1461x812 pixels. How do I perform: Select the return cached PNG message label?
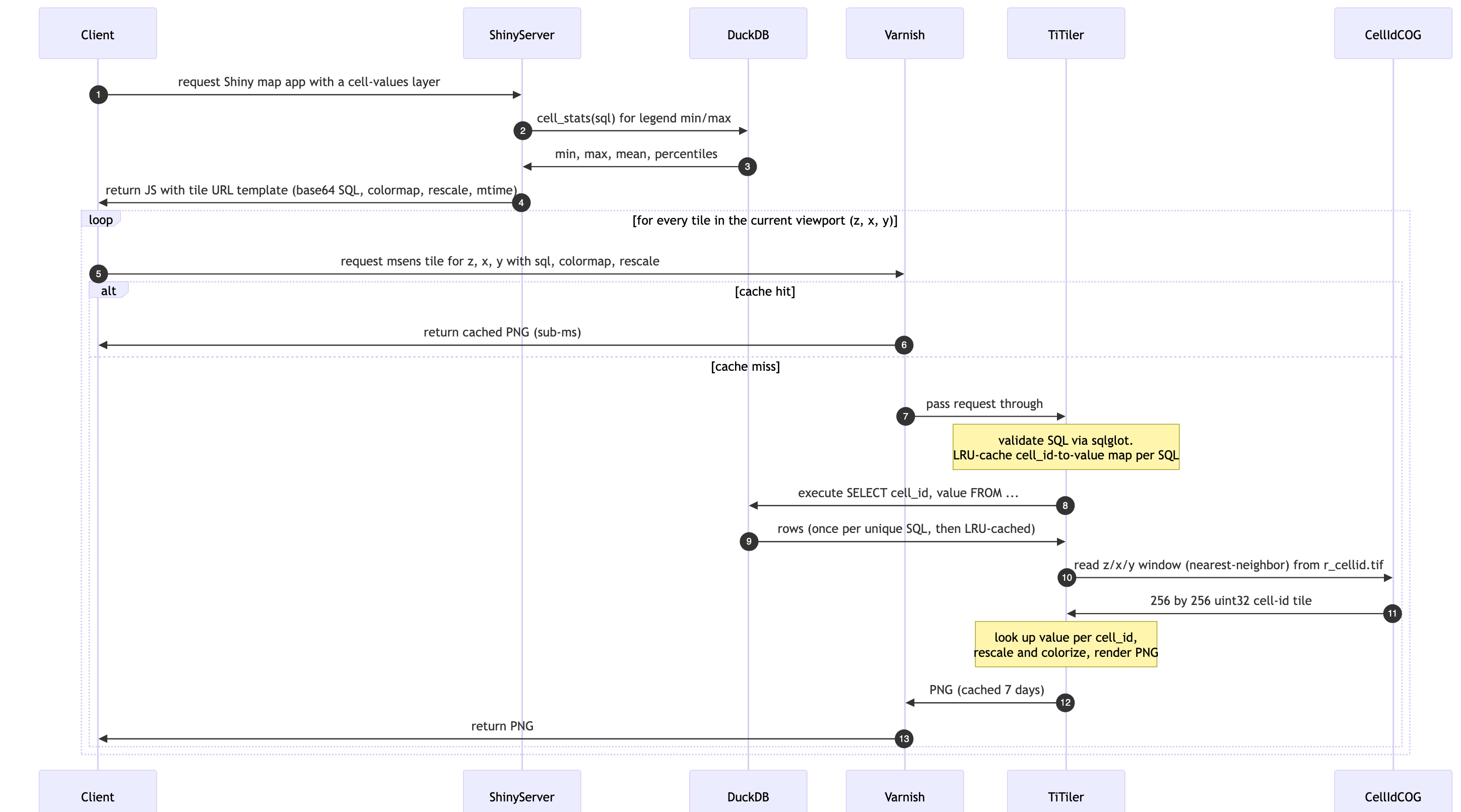point(502,332)
